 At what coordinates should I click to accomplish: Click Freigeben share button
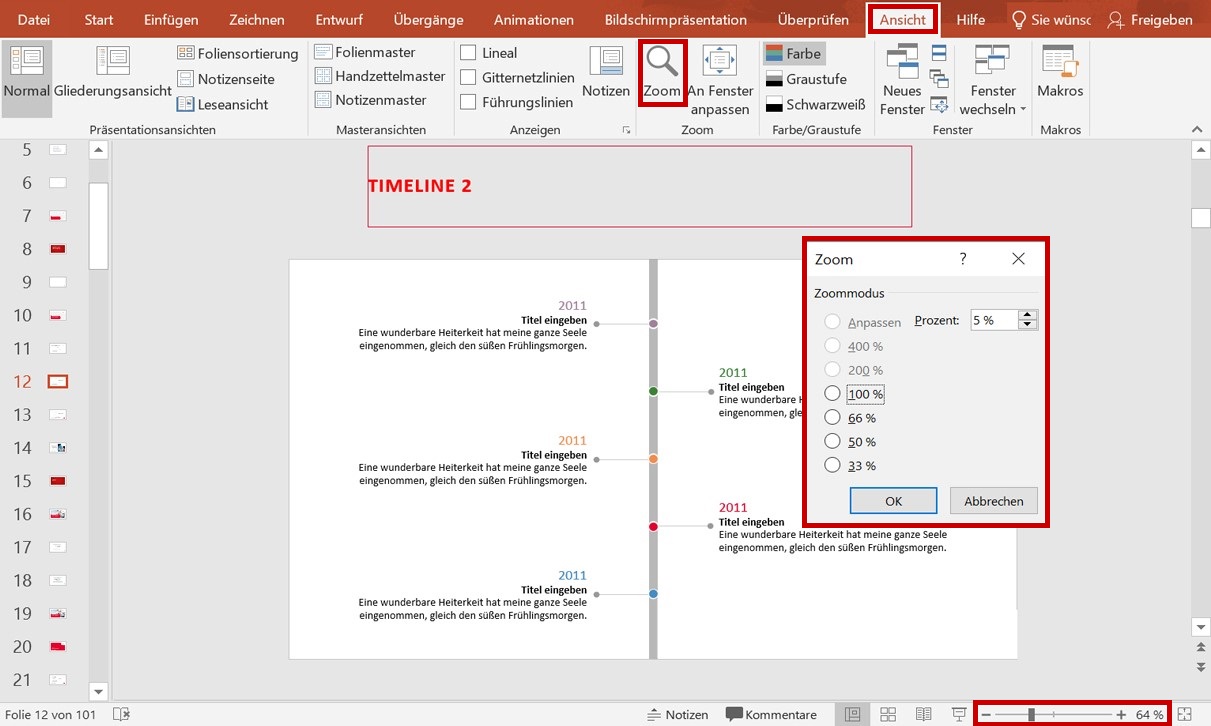pyautogui.click(x=1150, y=20)
